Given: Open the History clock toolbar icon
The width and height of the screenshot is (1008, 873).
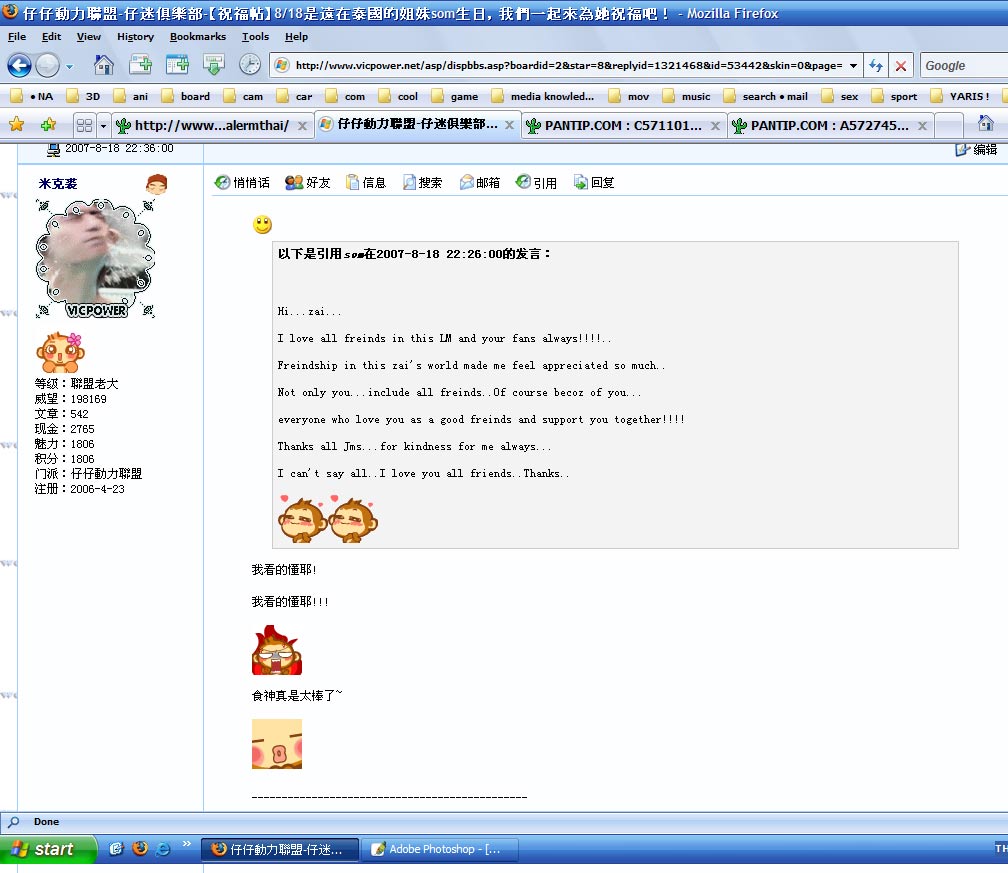Looking at the screenshot, I should (x=249, y=65).
